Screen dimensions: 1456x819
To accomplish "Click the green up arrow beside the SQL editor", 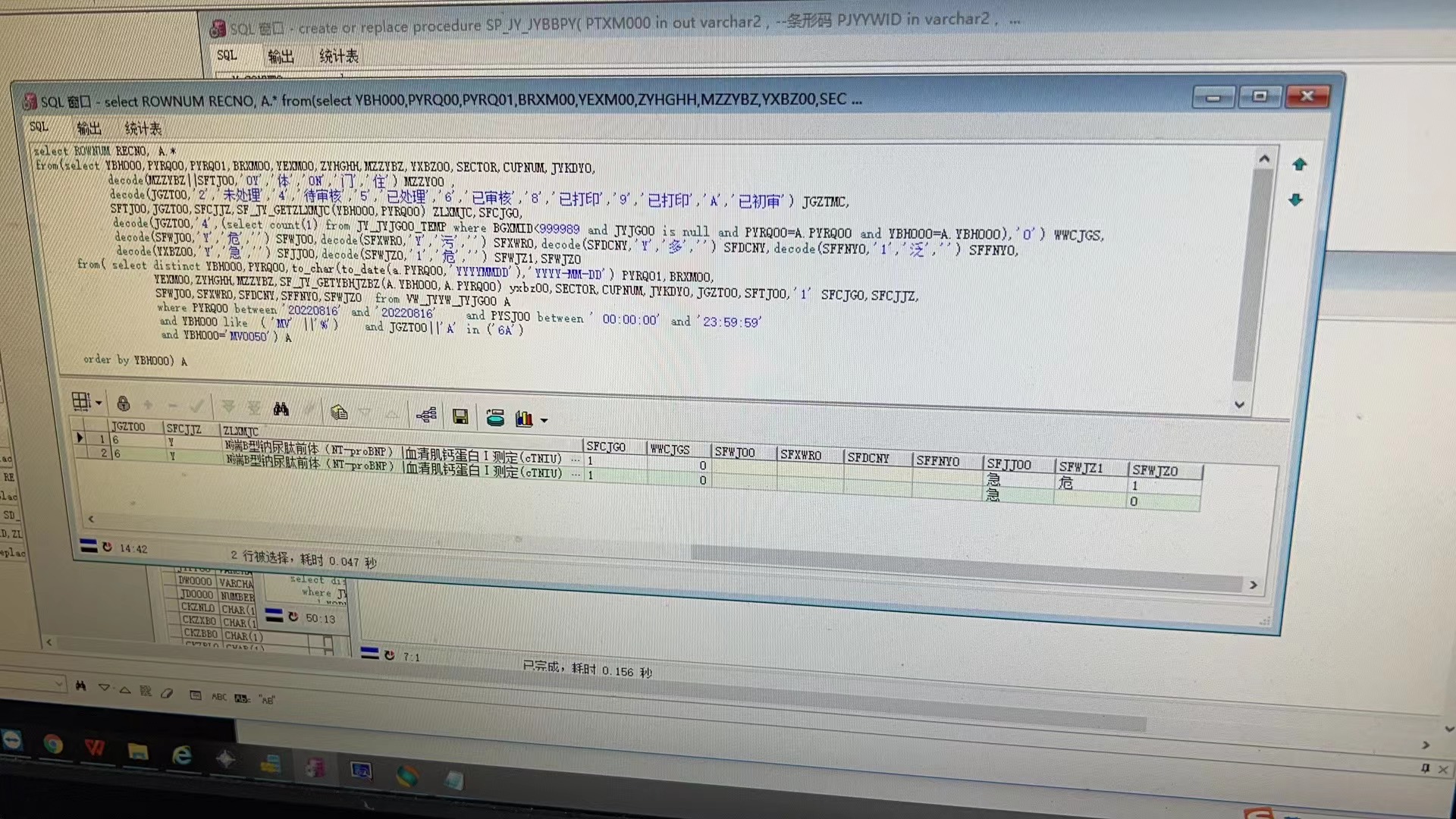I will [x=1299, y=165].
